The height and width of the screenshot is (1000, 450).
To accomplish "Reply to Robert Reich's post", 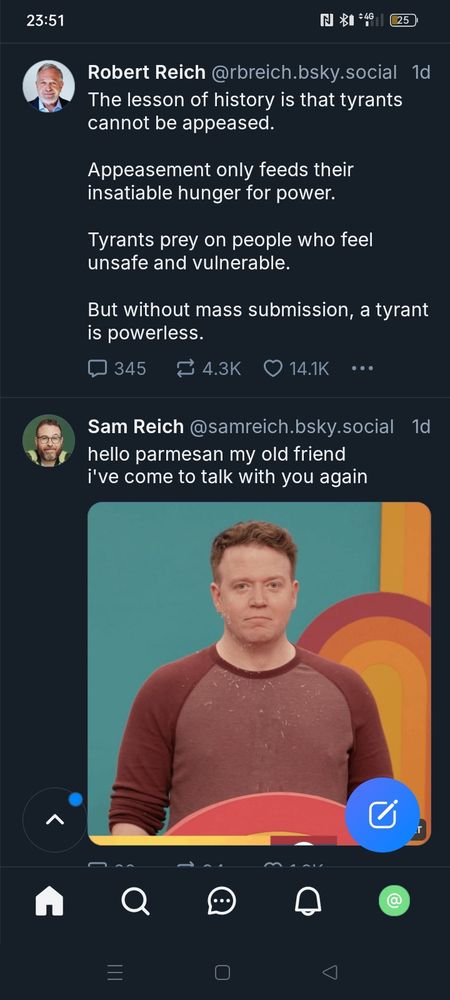I will point(117,369).
